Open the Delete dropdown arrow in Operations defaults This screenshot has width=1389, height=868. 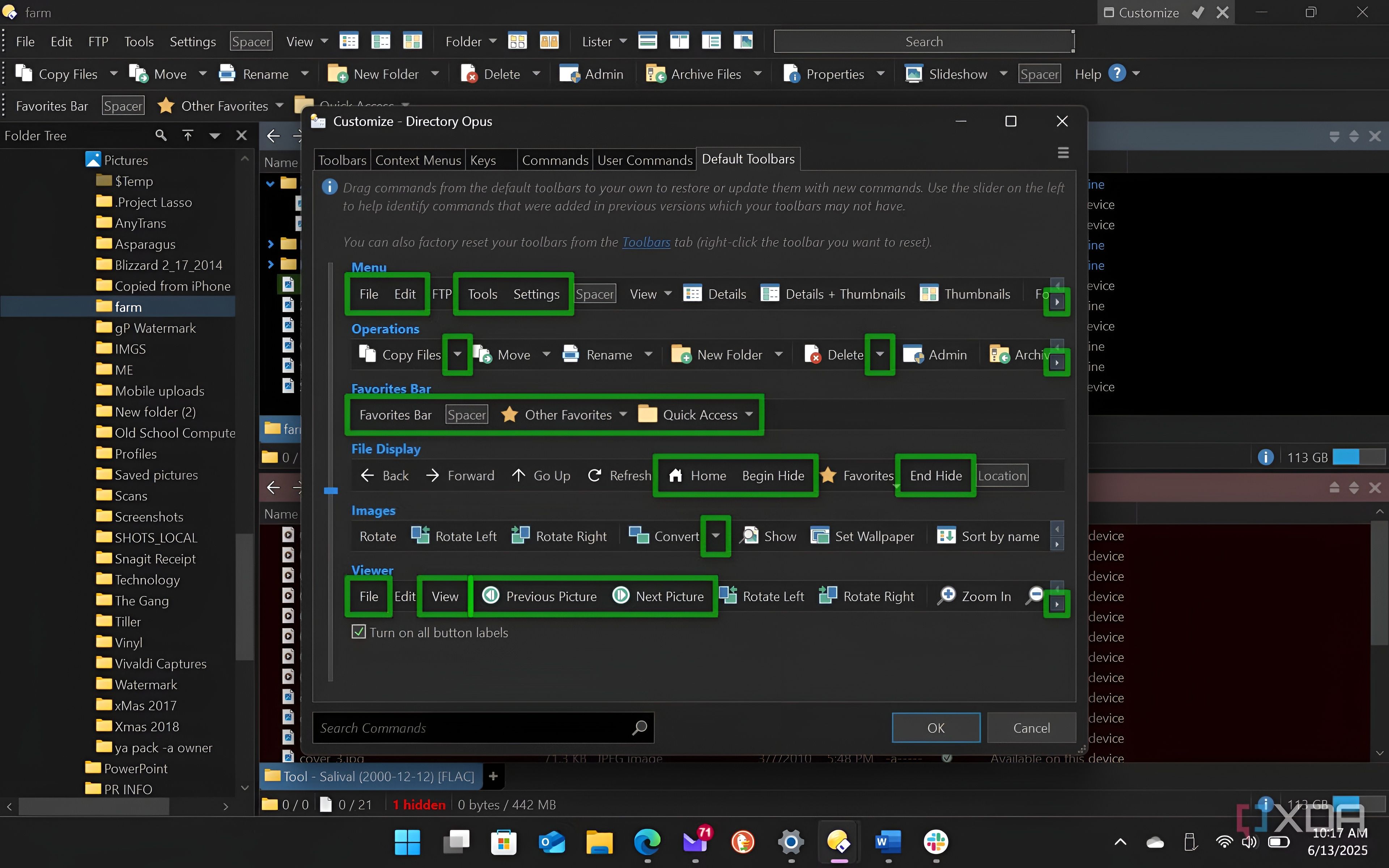click(x=880, y=354)
